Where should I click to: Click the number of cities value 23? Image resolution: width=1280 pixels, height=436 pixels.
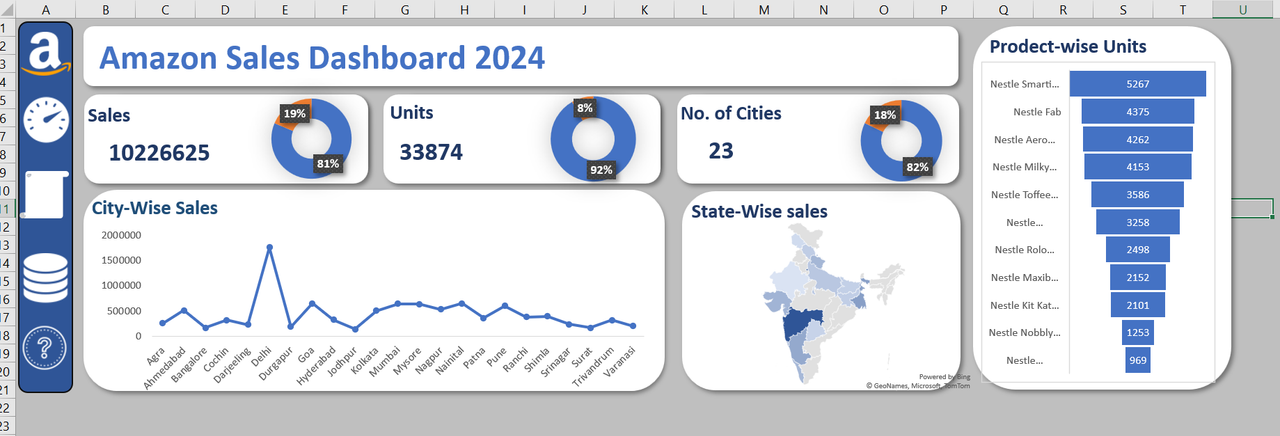[x=721, y=151]
